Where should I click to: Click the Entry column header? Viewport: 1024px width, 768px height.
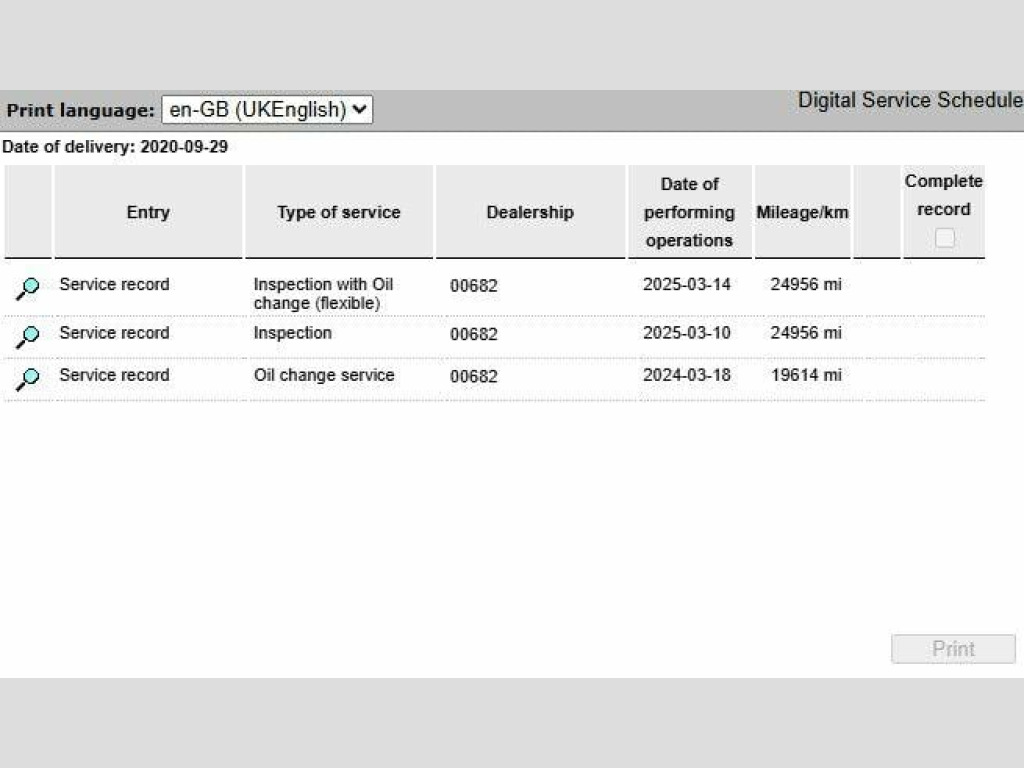pyautogui.click(x=148, y=212)
